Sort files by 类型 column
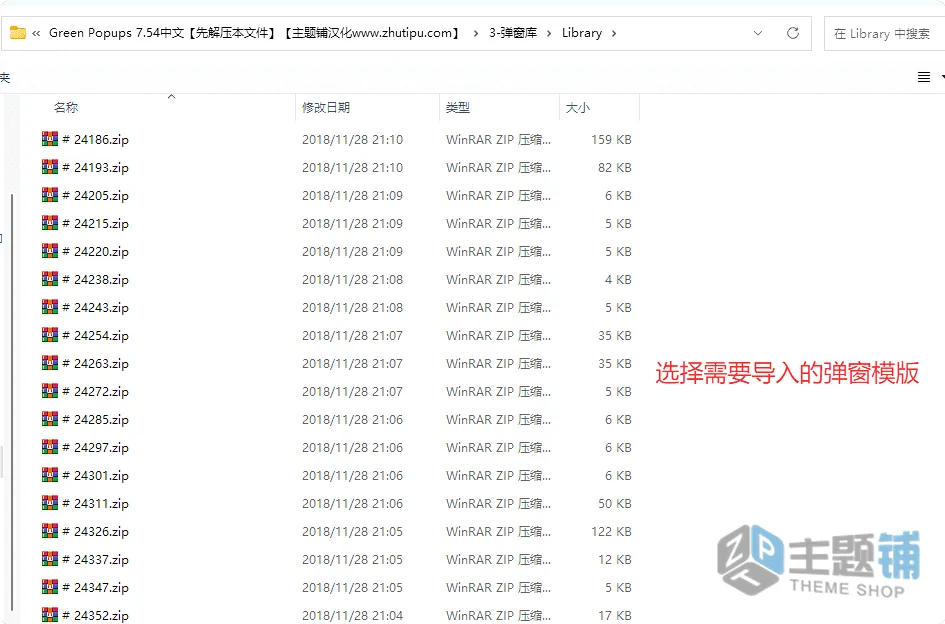The image size is (945, 624). point(457,107)
